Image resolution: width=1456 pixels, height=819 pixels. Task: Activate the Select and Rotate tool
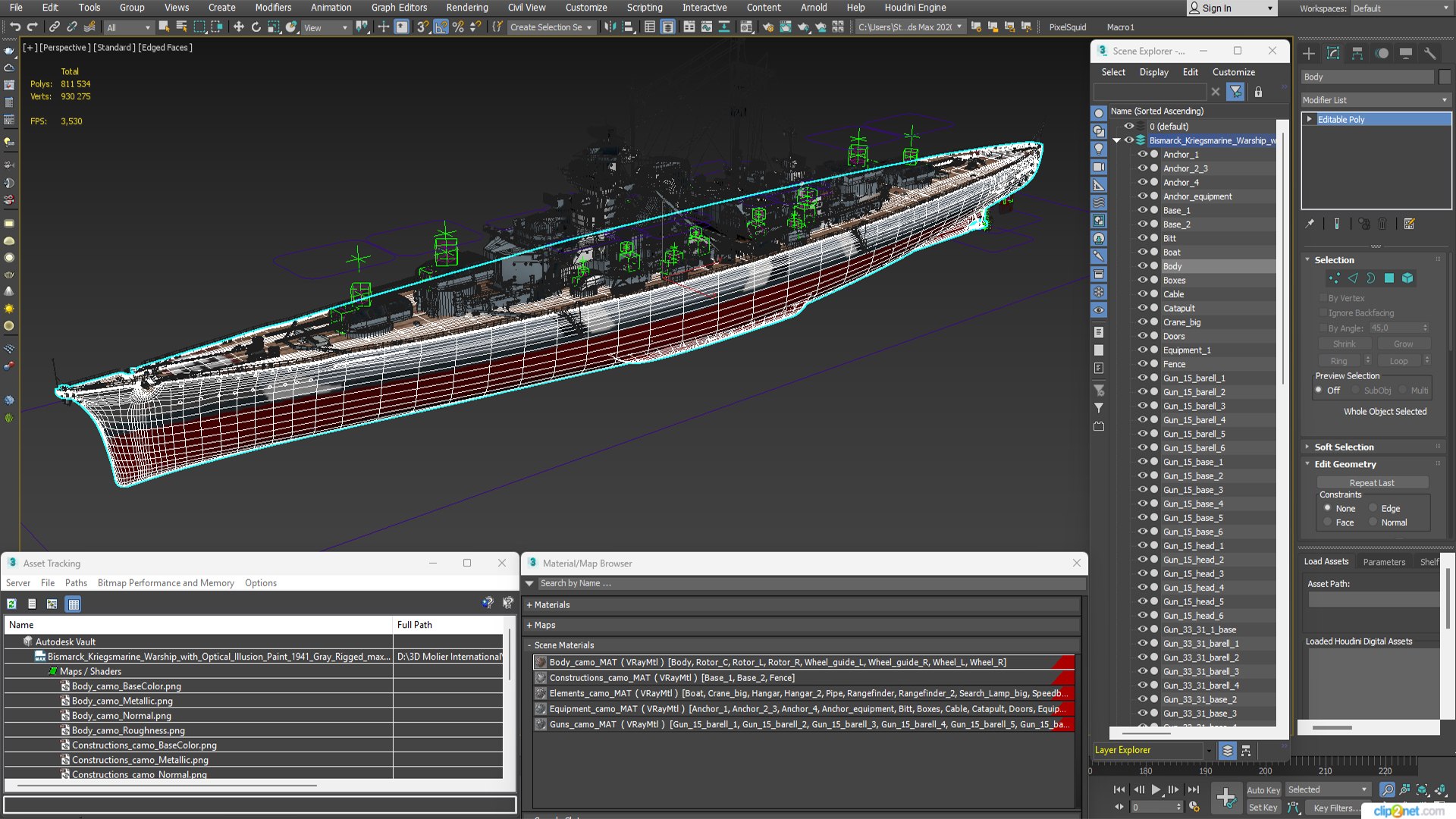[x=256, y=27]
